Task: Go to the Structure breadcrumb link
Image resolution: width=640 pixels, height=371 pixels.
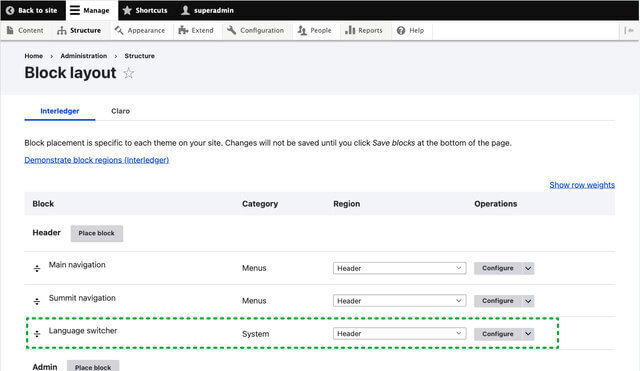Action: click(x=140, y=56)
